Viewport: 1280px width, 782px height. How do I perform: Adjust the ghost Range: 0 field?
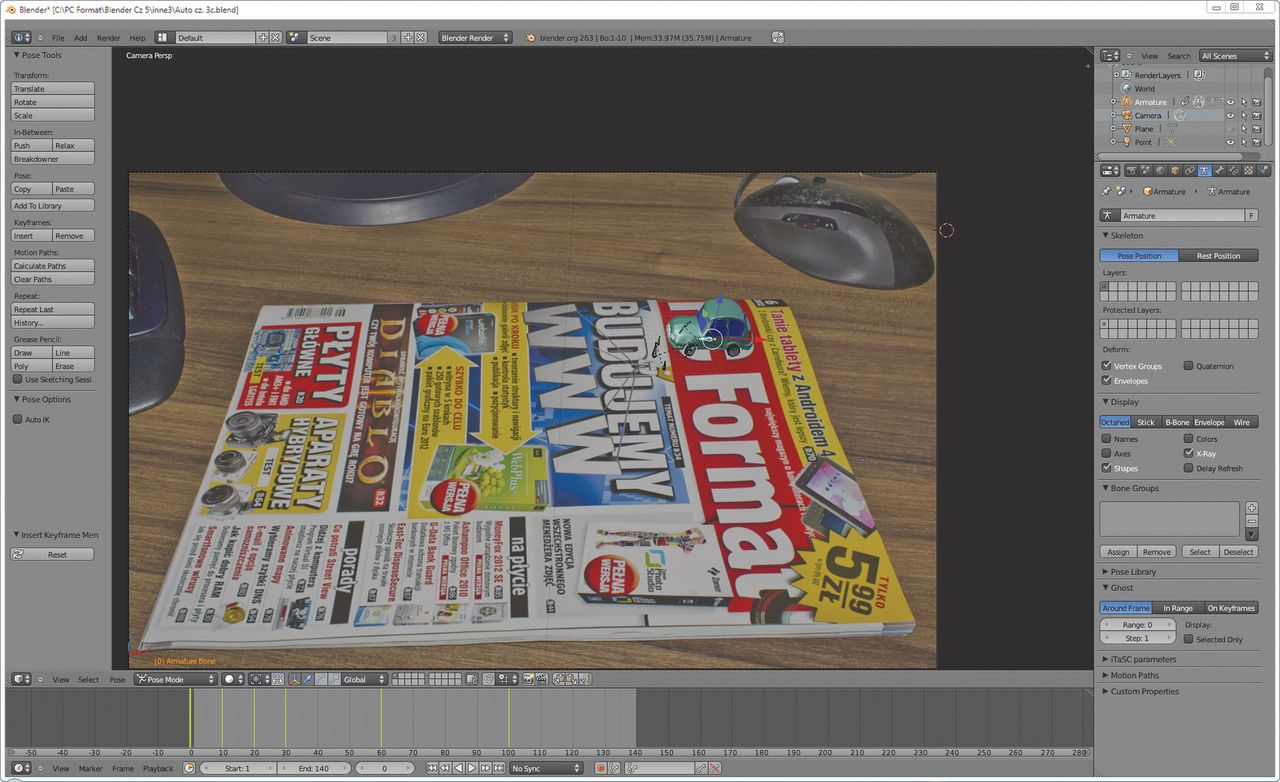[x=1137, y=625]
